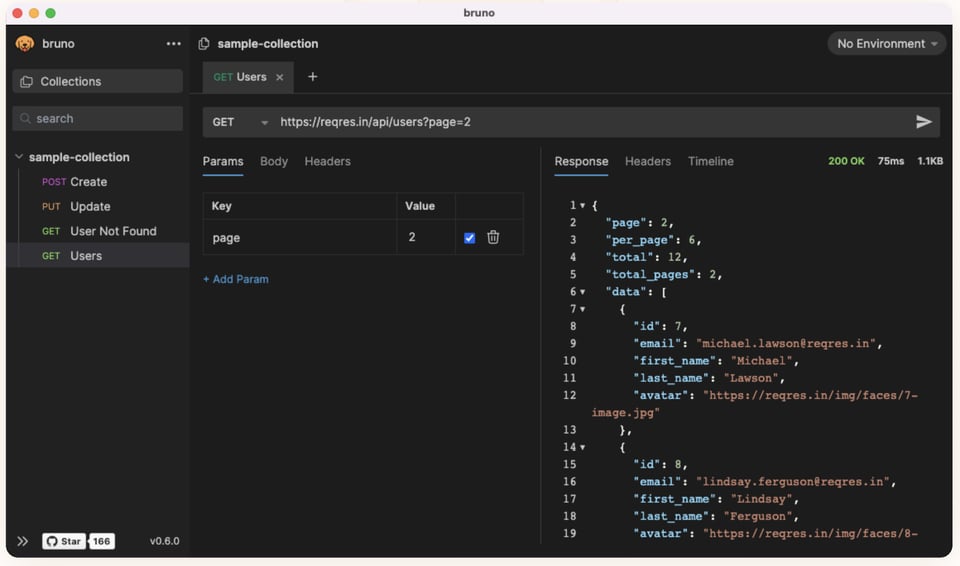Screen dimensions: 960x566
Task: Open the Collections button in sidebar
Action: 97,82
